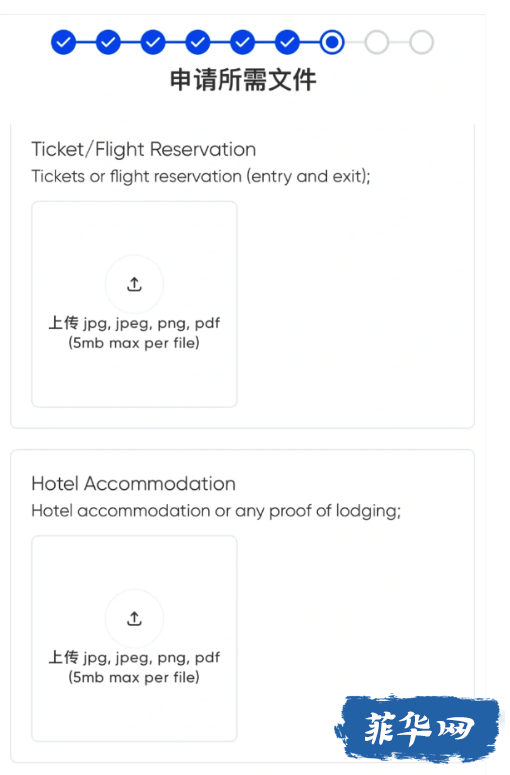Choose the final ninth empty step circle

(422, 43)
